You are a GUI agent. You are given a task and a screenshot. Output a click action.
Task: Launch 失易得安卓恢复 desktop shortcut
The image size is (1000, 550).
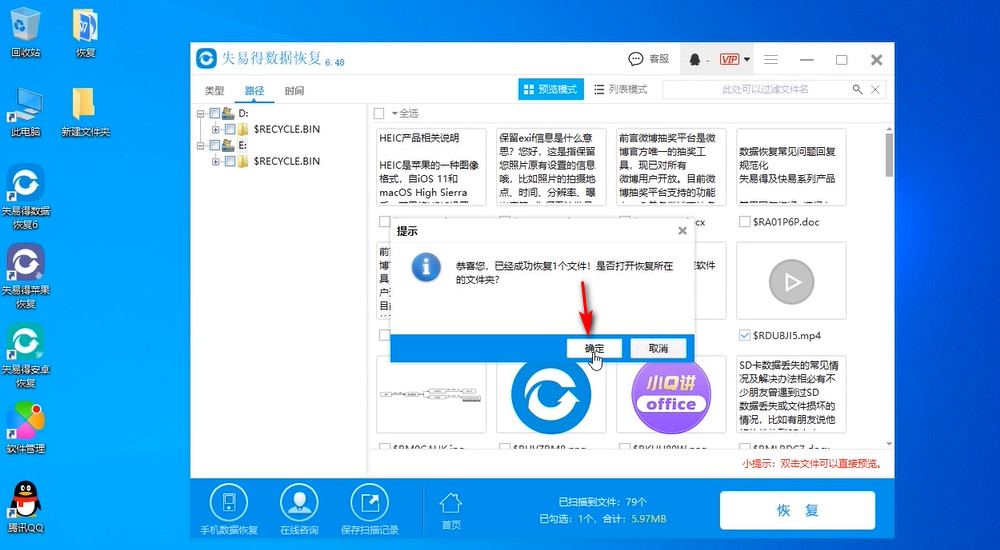coord(26,341)
